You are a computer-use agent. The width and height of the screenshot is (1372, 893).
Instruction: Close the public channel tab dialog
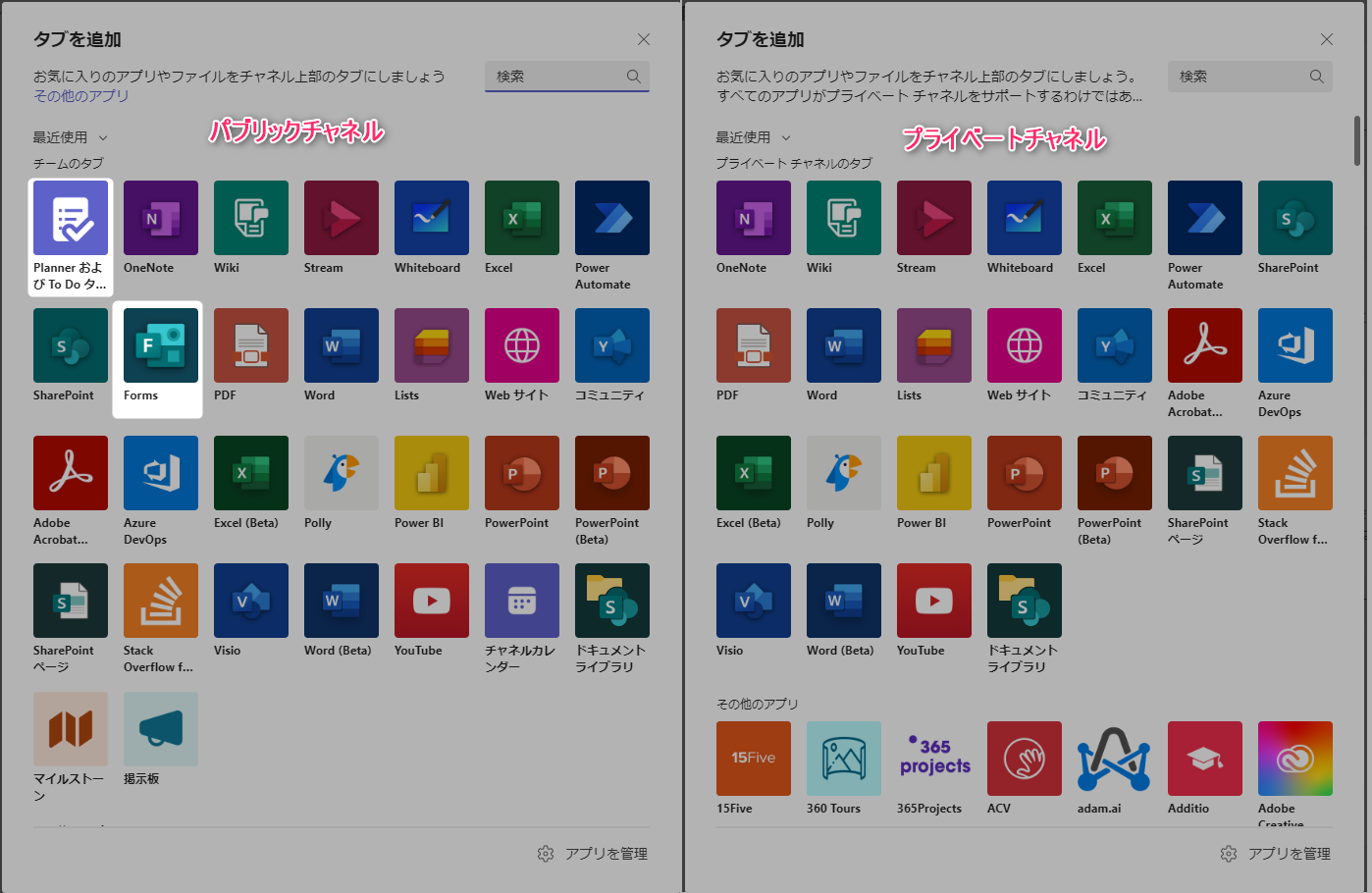644,39
